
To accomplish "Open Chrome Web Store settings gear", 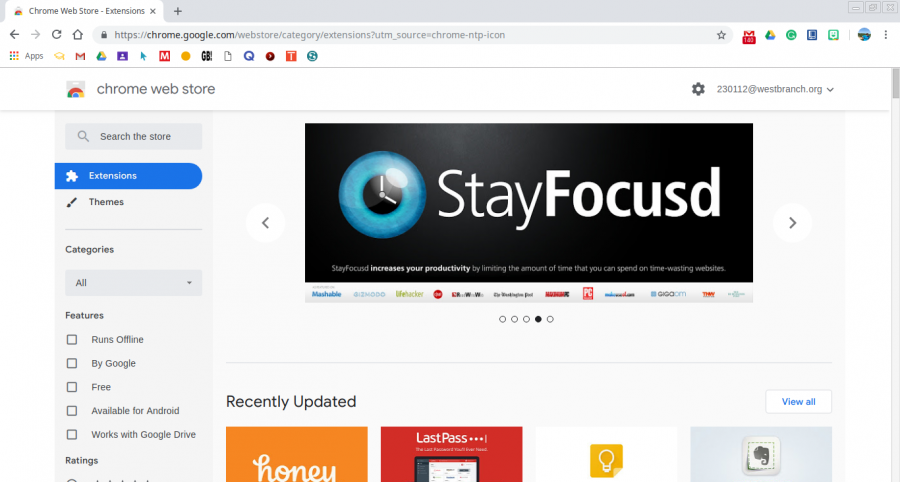I will point(698,89).
